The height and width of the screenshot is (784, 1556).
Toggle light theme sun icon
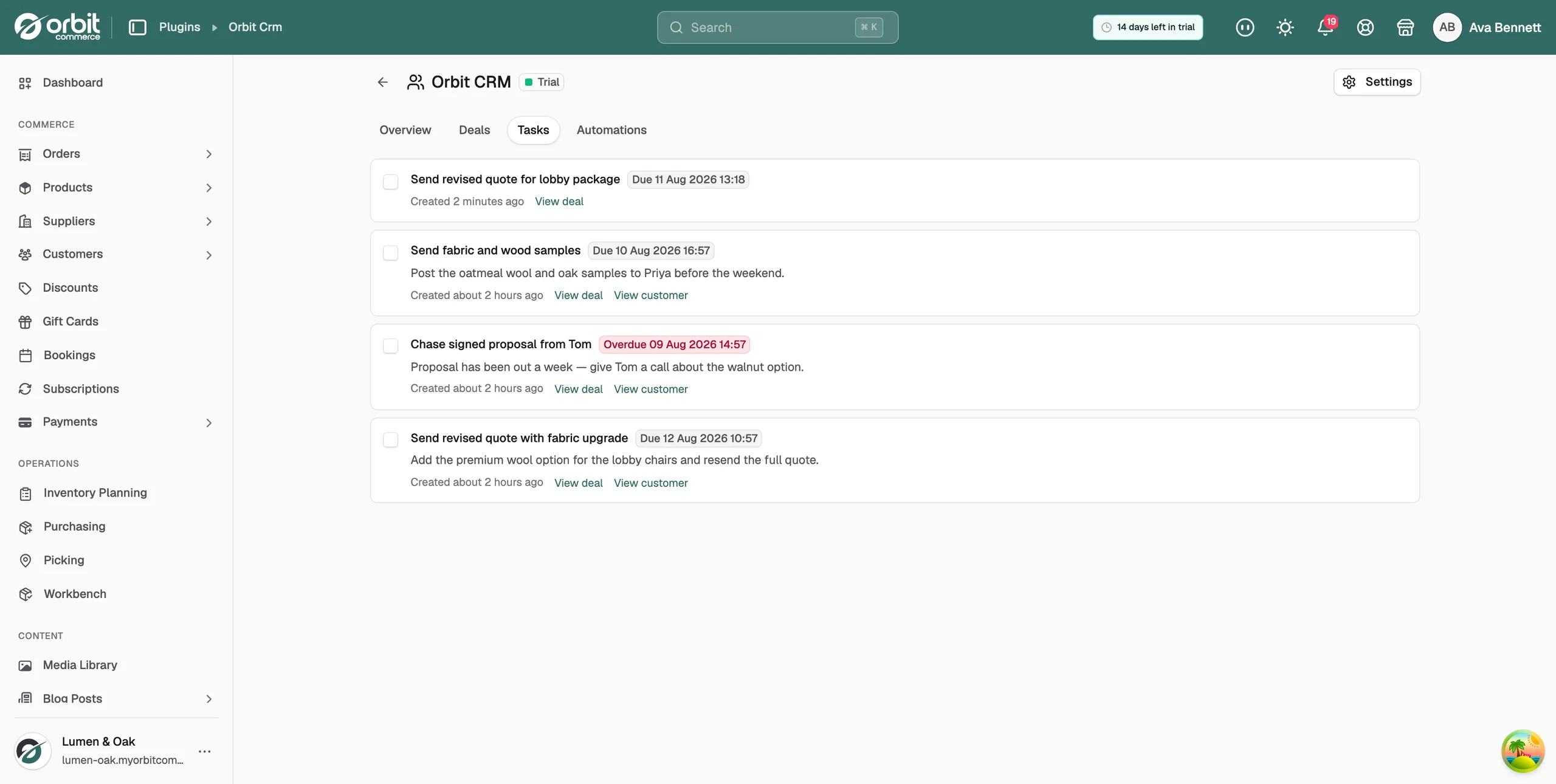(x=1285, y=27)
